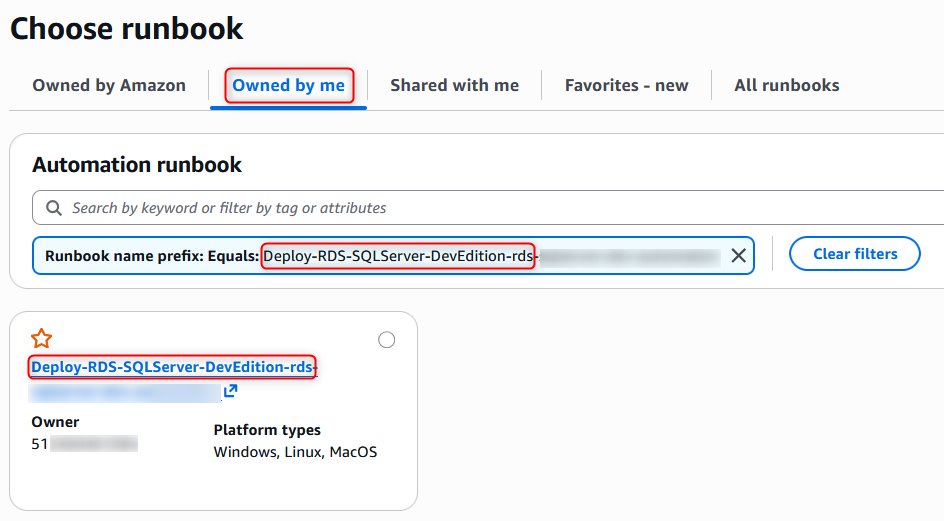
Task: Show the All runbooks tab
Action: 787,86
